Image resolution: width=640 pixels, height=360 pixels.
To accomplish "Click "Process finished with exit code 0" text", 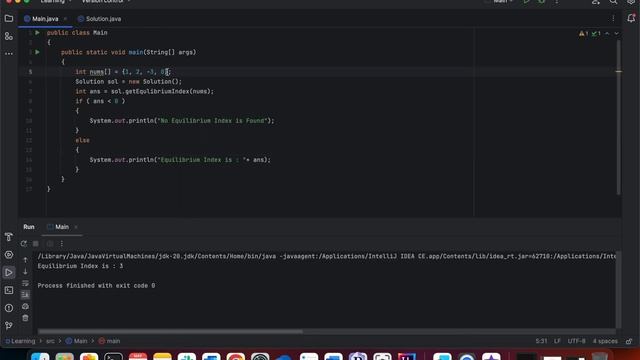I will pos(96,286).
